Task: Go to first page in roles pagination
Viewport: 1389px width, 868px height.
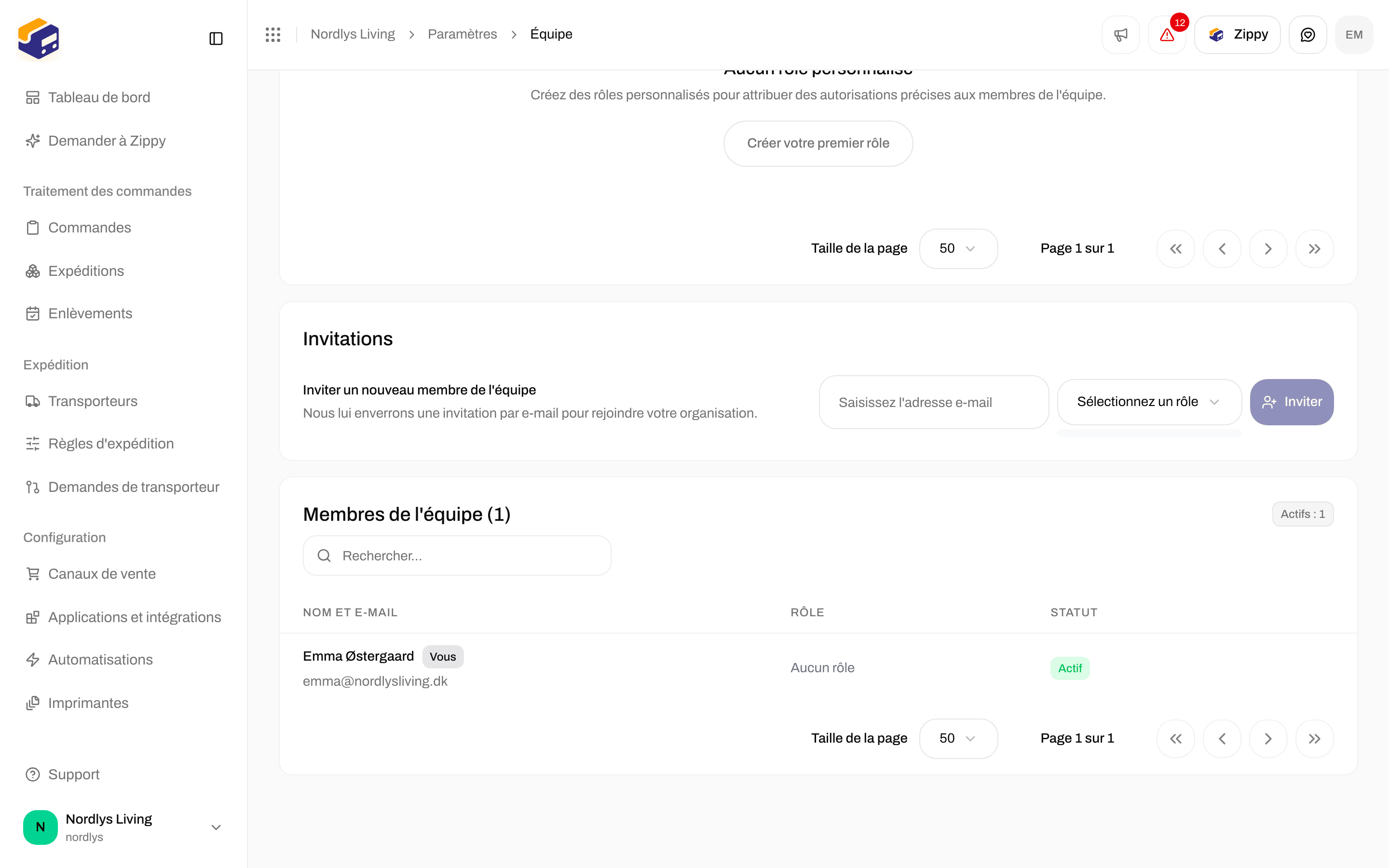Action: pos(1175,248)
